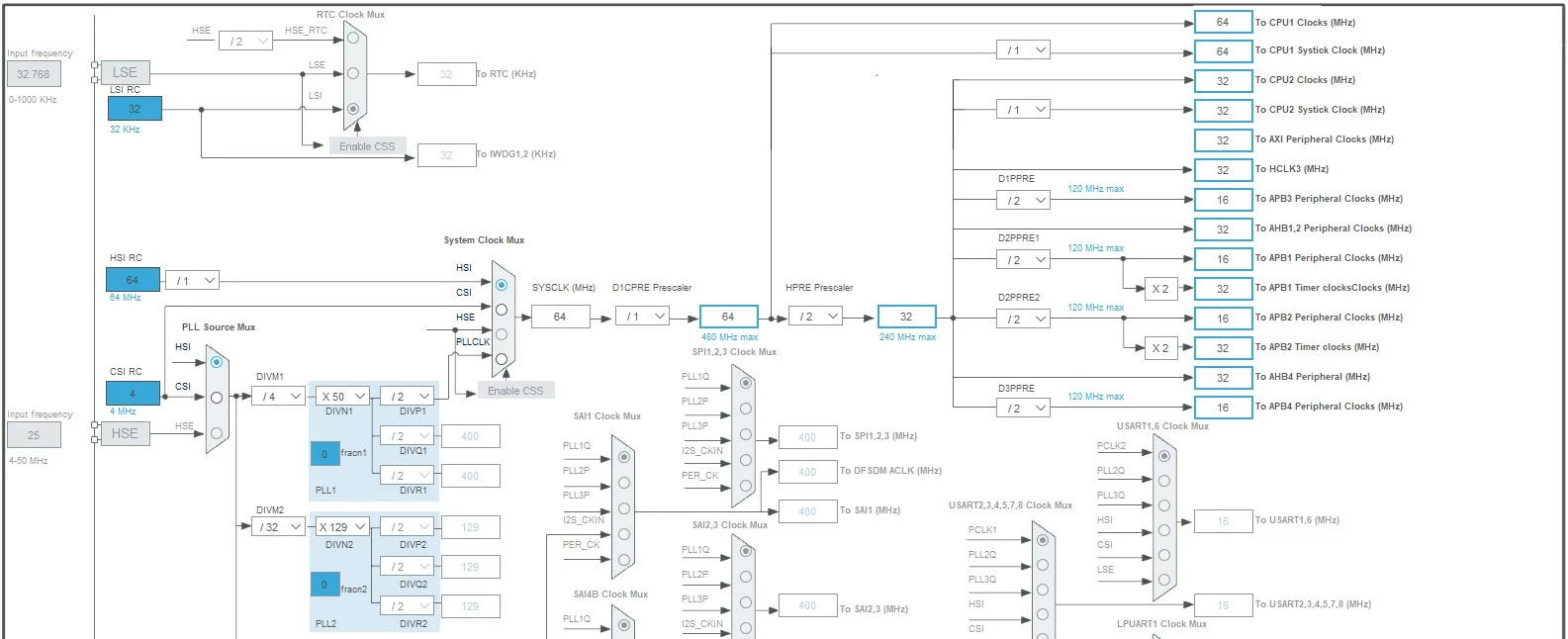Click the LSE oscillator block

(125, 72)
